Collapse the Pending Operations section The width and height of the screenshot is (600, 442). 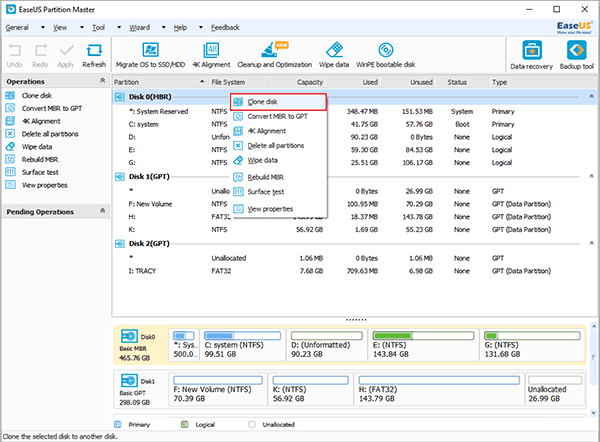(103, 211)
